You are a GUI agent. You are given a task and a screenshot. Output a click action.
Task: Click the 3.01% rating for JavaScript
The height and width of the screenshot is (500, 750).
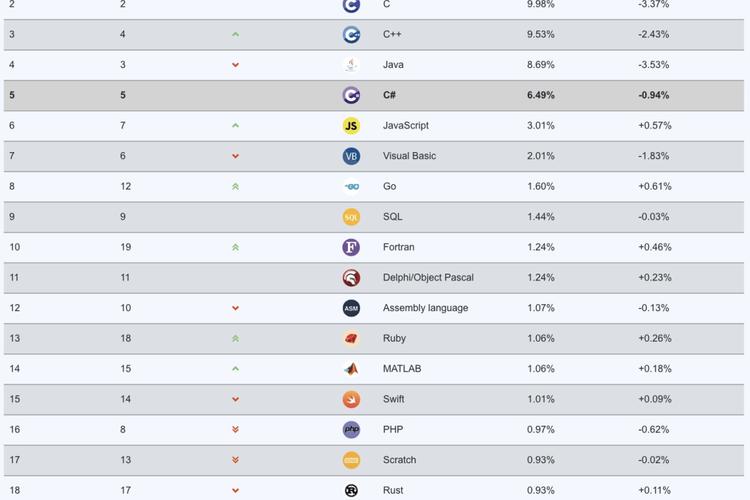[540, 126]
